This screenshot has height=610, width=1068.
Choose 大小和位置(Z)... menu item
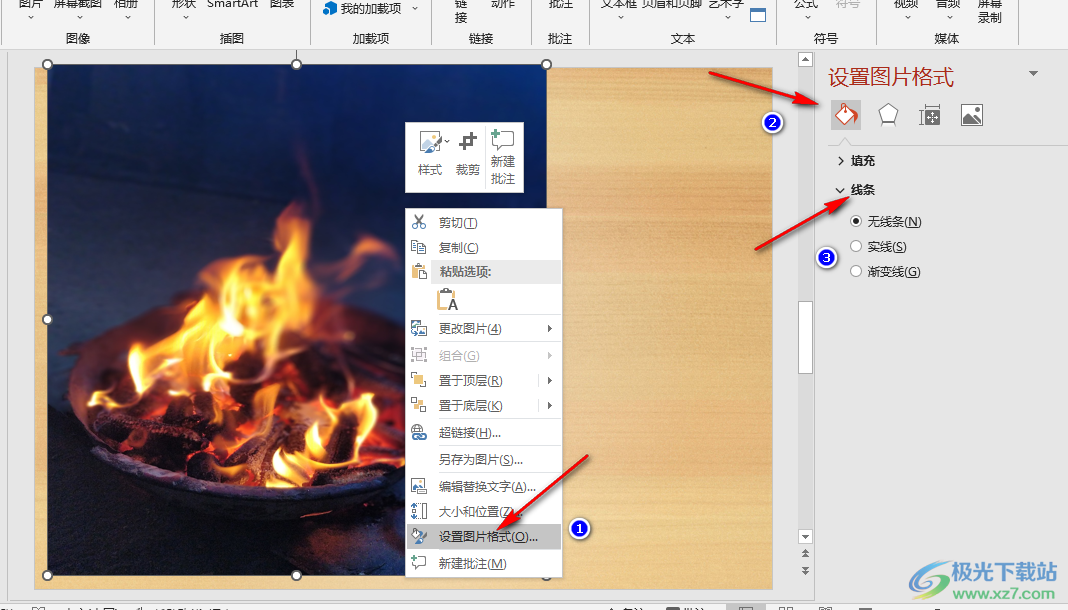[484, 512]
